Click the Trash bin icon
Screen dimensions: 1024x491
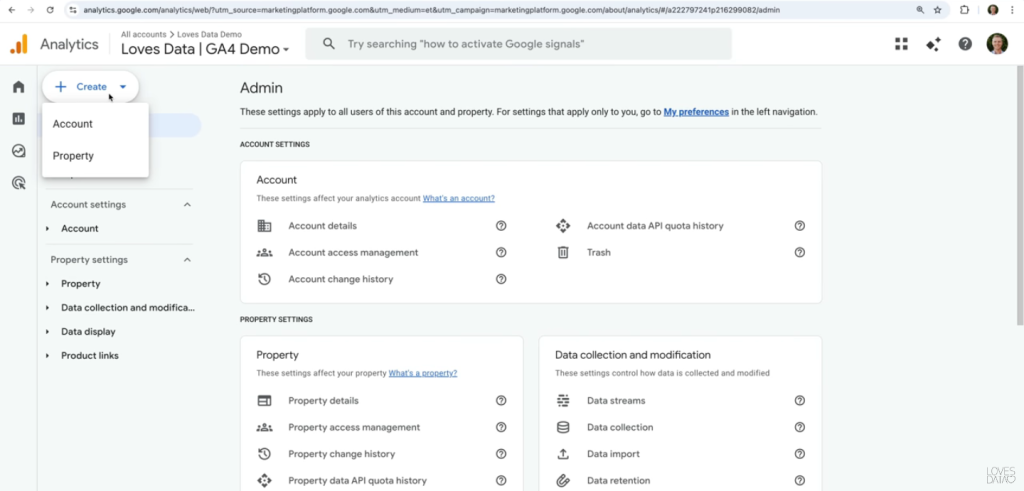pyautogui.click(x=563, y=253)
